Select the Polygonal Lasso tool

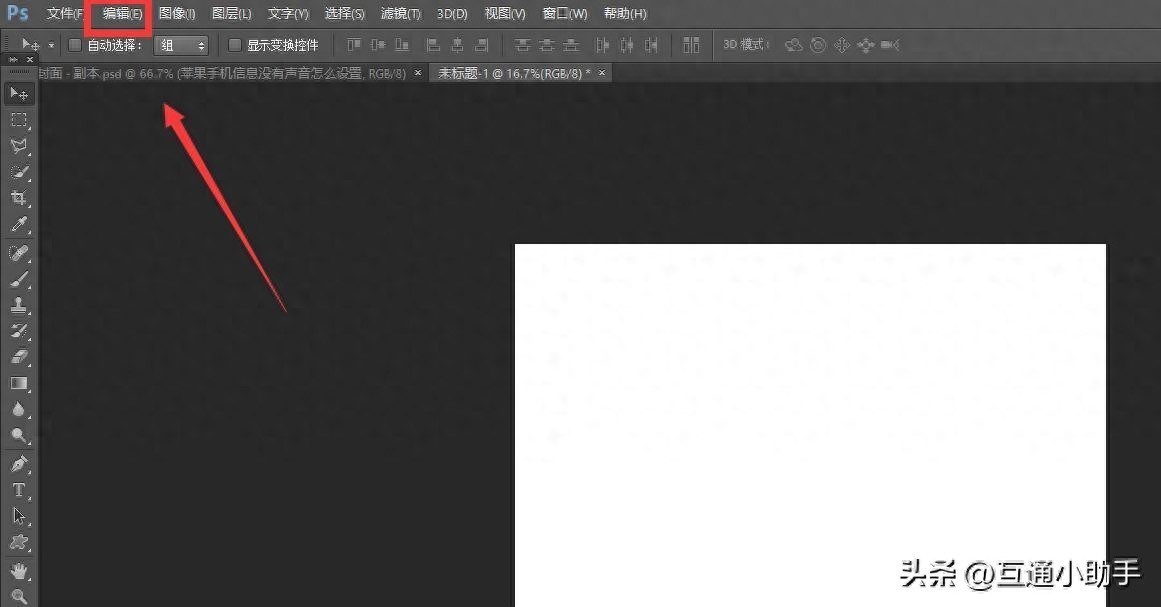coord(19,146)
